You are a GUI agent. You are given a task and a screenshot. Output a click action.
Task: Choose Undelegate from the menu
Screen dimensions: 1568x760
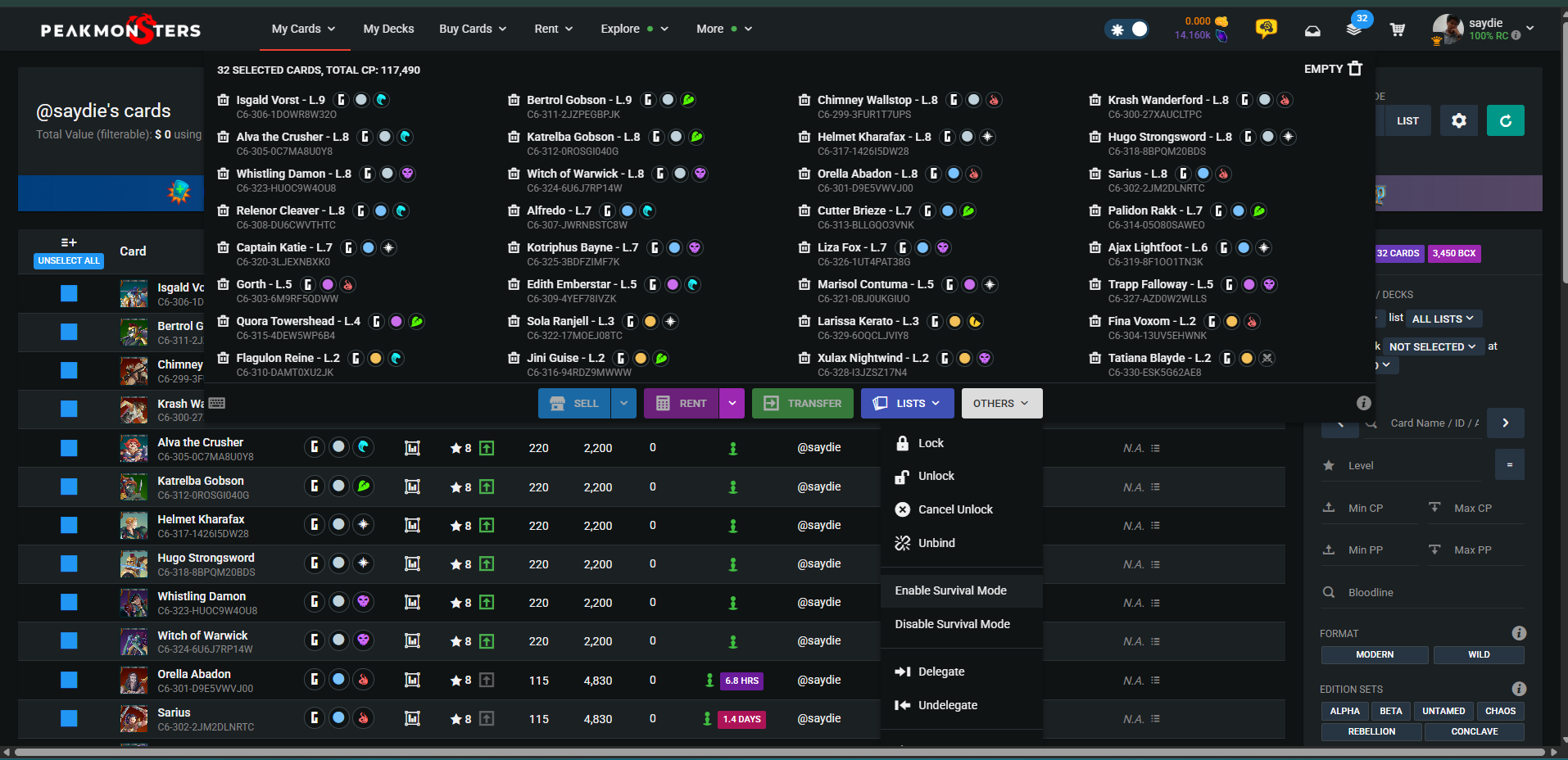point(961,705)
